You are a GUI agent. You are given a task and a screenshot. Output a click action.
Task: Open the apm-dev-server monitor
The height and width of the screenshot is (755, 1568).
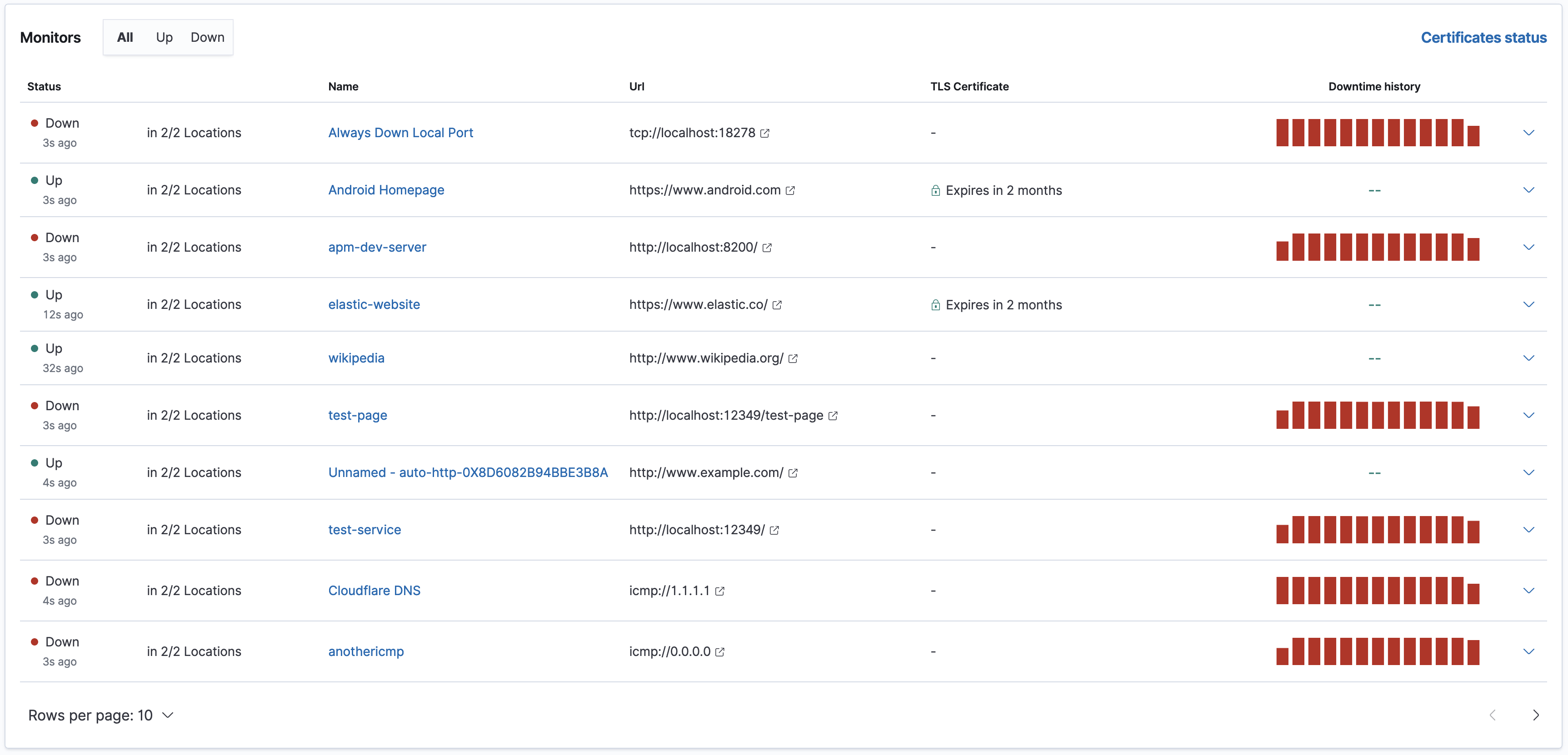pos(377,247)
